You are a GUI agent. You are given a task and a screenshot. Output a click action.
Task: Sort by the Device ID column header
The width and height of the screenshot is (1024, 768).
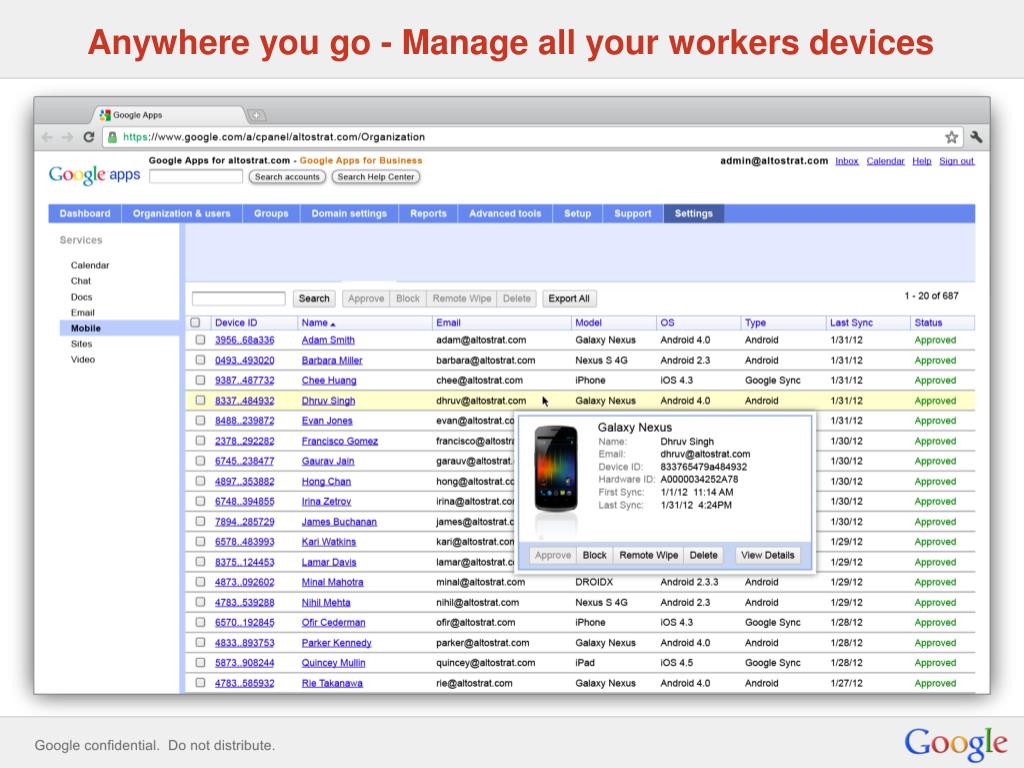coord(236,323)
